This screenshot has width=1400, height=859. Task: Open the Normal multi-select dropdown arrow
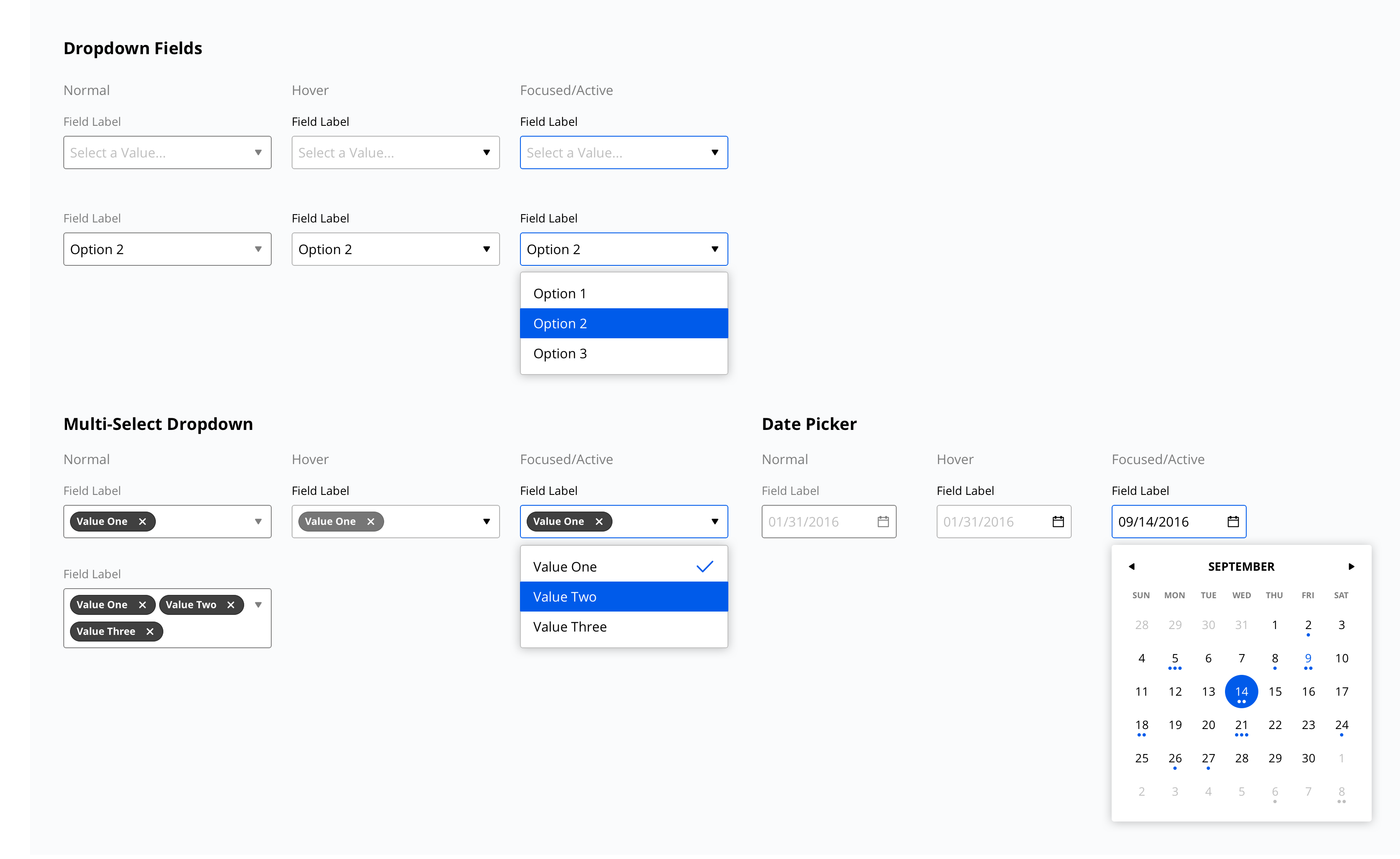tap(258, 521)
